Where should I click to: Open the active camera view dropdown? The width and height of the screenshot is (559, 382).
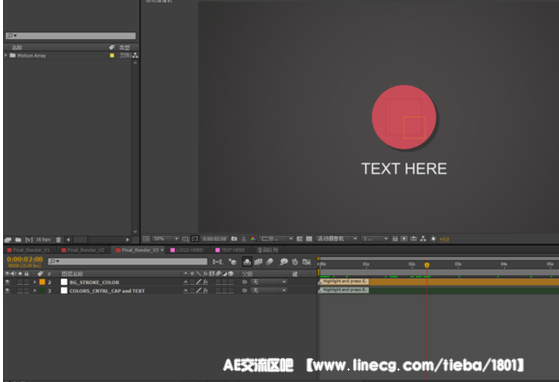coord(337,239)
